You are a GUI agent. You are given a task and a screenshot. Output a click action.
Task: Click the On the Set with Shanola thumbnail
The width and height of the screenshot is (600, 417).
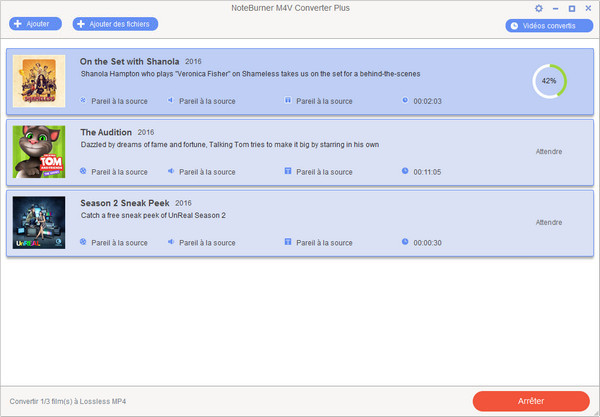coord(39,81)
